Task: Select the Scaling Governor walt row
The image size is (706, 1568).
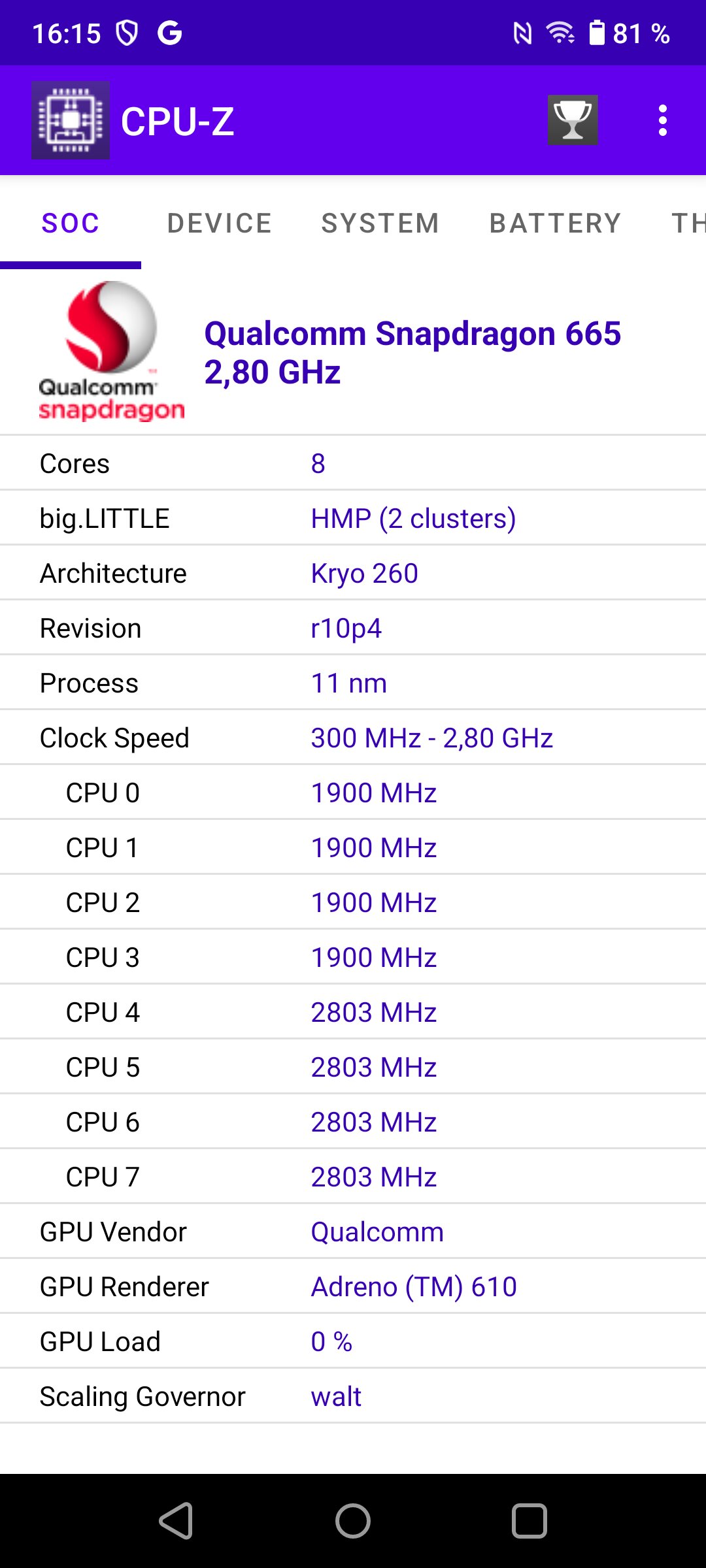Action: coord(353,1396)
